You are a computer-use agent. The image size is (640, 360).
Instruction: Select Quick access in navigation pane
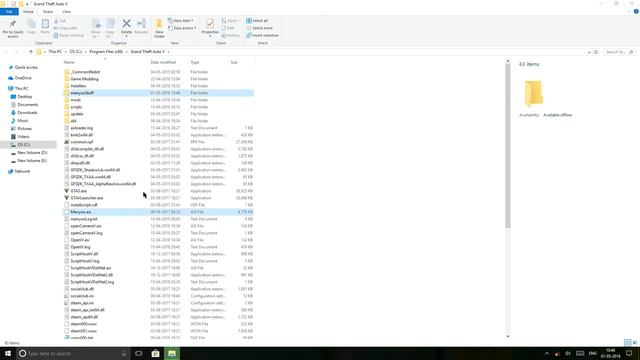tap(26, 67)
